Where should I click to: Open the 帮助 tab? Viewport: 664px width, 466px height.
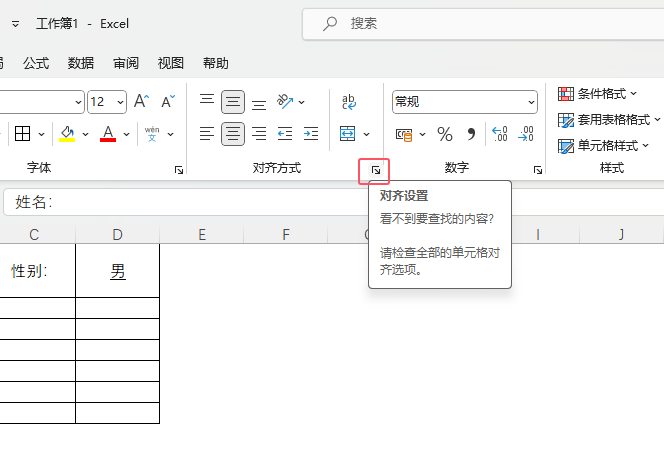[216, 63]
